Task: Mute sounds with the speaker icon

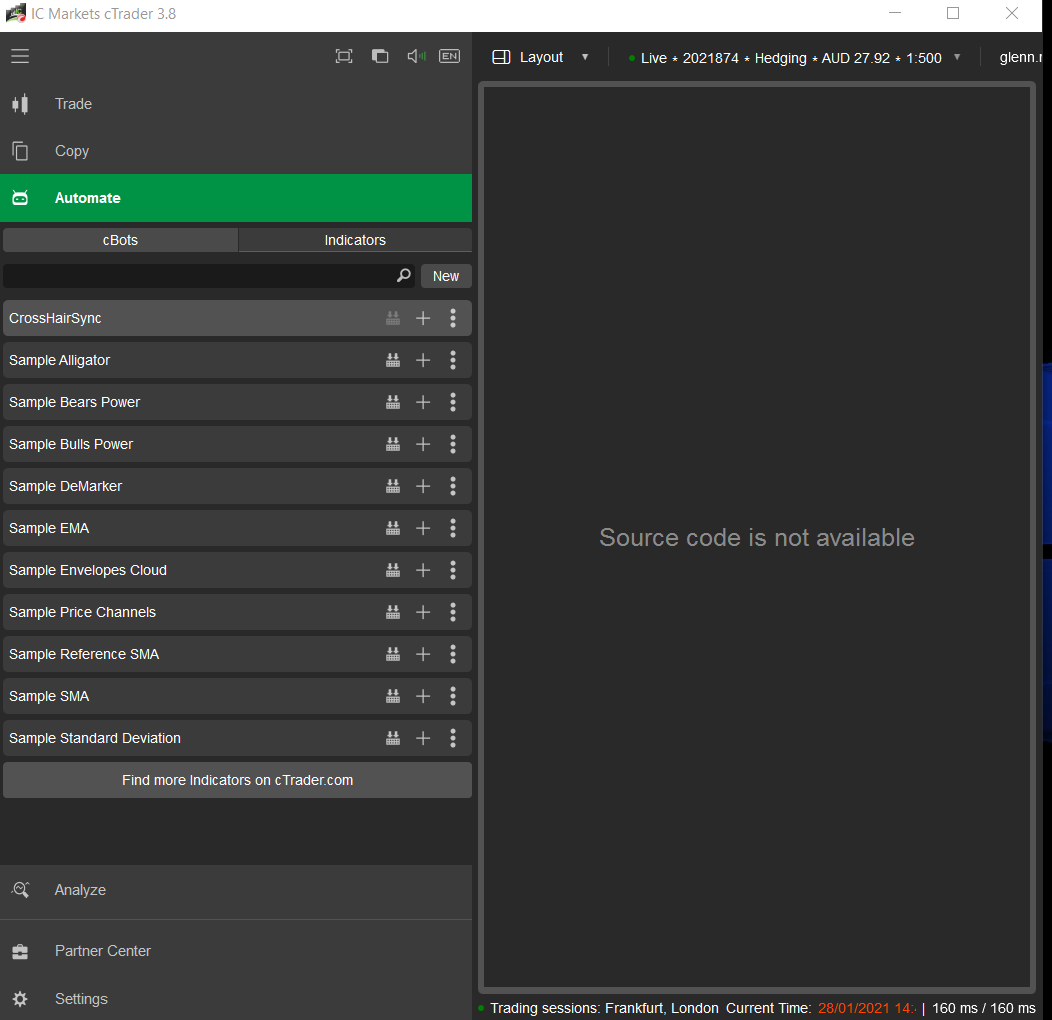Action: pos(416,56)
